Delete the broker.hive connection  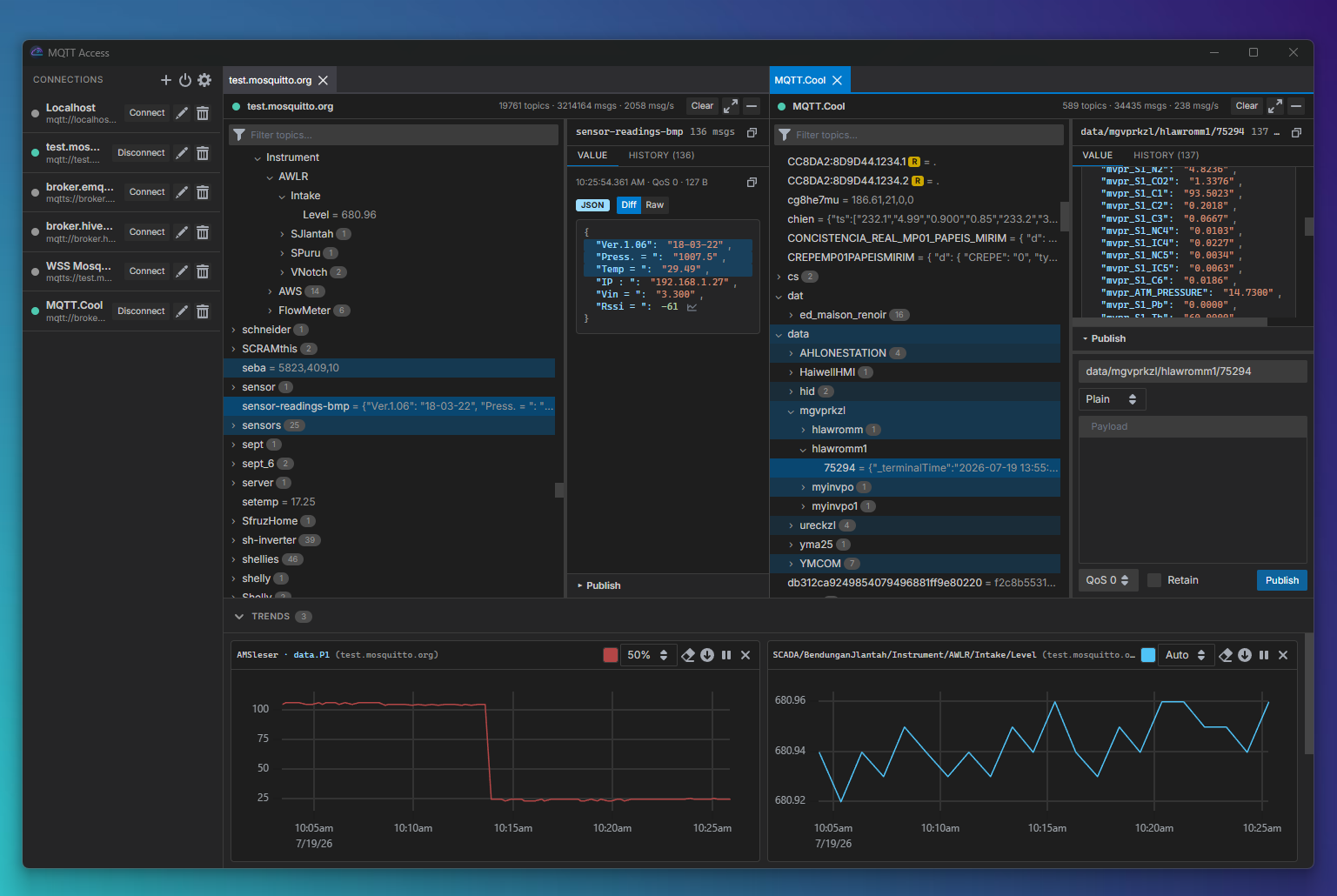[x=203, y=232]
